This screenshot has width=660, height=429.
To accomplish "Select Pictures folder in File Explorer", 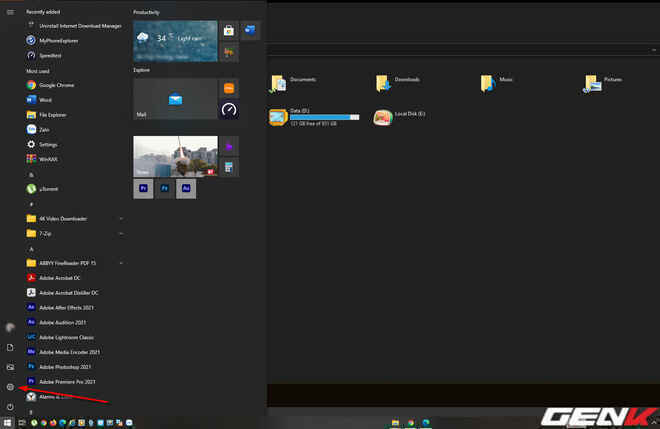I will (x=603, y=83).
